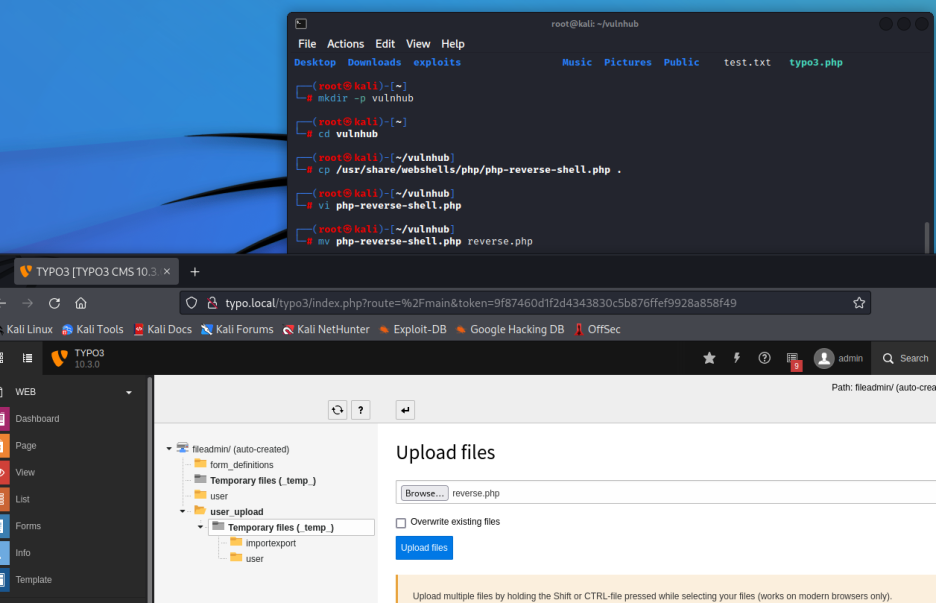Open the OffSec bookmark
This screenshot has width=936, height=603.
pyautogui.click(x=597, y=329)
